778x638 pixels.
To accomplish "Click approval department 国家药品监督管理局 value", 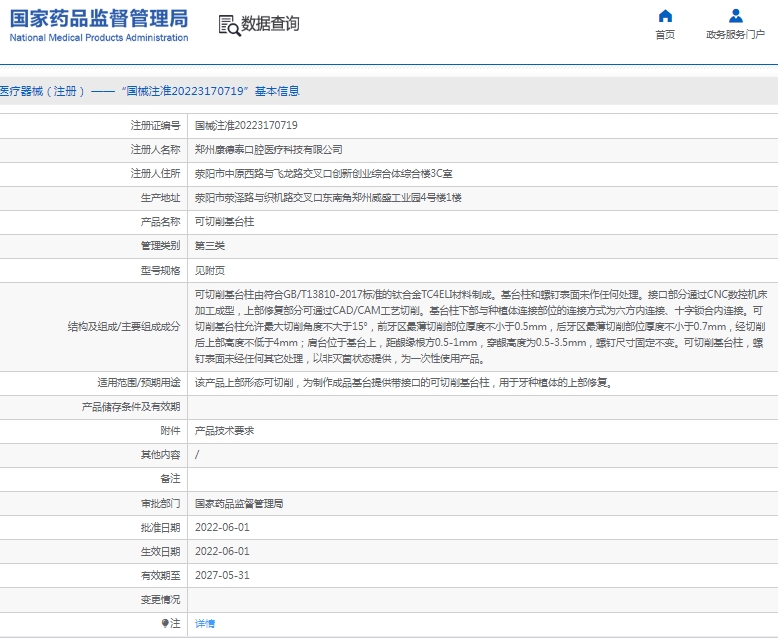I will 239,504.
